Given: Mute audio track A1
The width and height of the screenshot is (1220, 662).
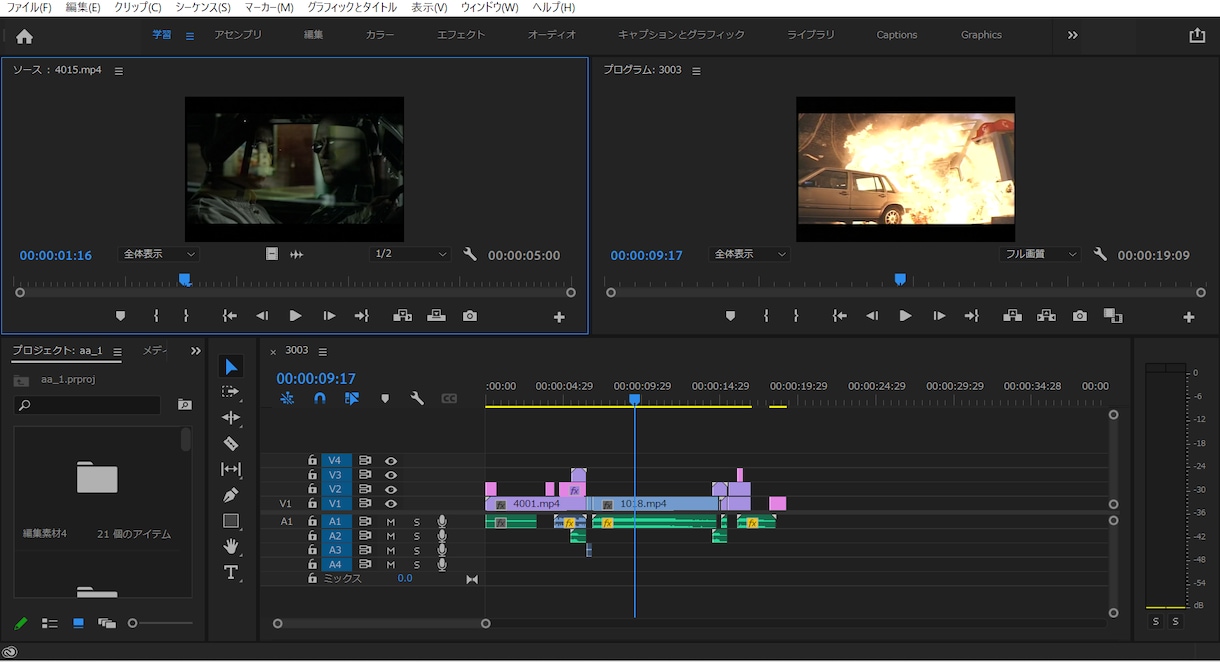Looking at the screenshot, I should coord(391,522).
